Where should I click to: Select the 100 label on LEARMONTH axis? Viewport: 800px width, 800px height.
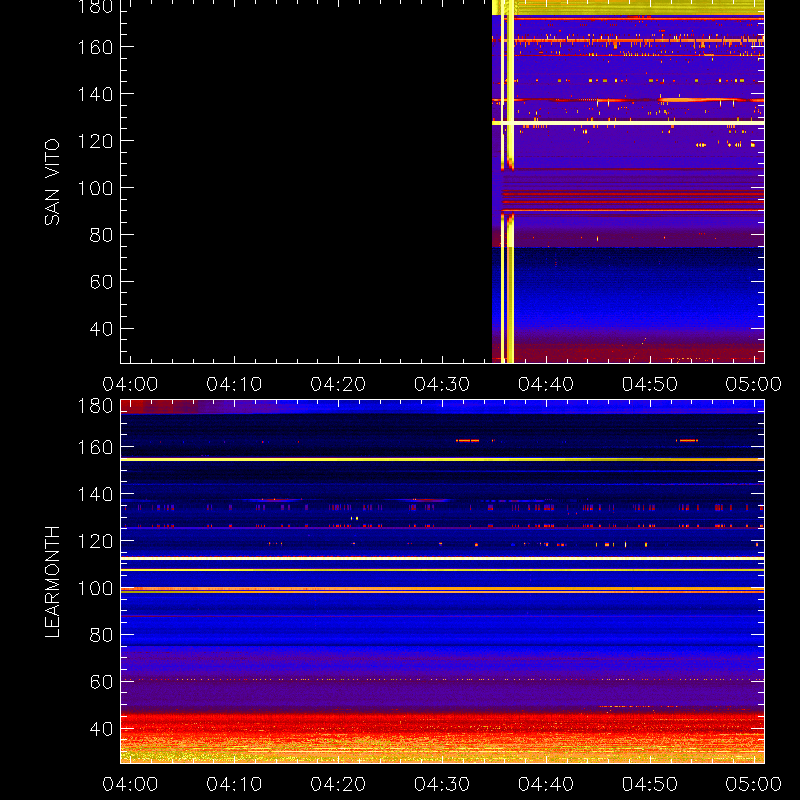pos(95,588)
